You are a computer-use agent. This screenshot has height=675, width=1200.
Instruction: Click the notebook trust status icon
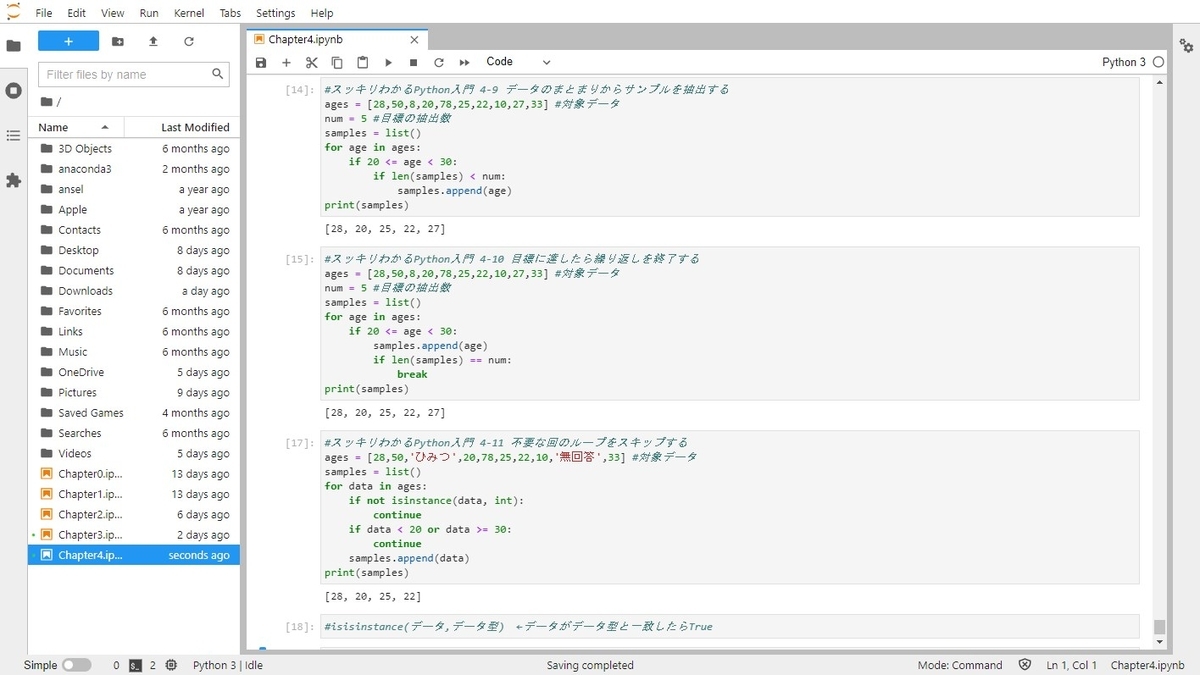[1025, 665]
